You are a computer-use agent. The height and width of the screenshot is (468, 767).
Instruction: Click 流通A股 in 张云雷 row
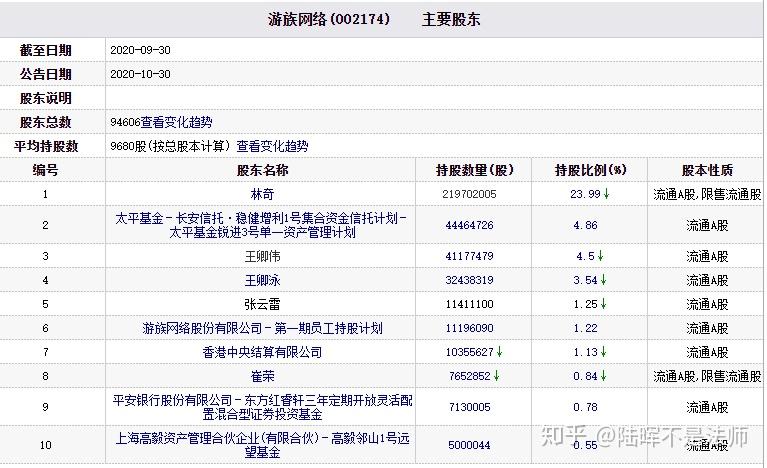707,304
